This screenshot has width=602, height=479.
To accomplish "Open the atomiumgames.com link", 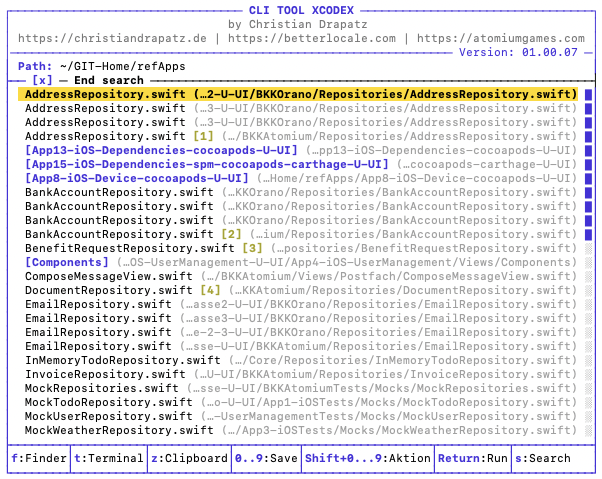I will (501, 38).
